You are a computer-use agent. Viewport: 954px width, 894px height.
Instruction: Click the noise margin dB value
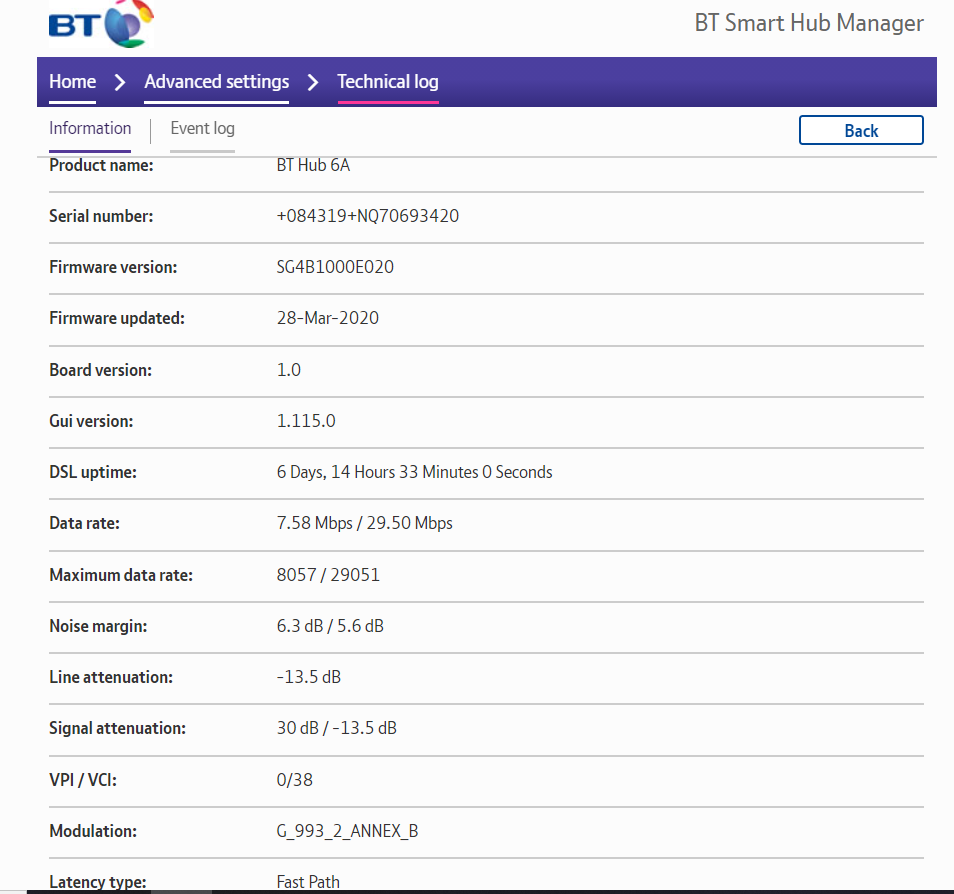pyautogui.click(x=330, y=627)
